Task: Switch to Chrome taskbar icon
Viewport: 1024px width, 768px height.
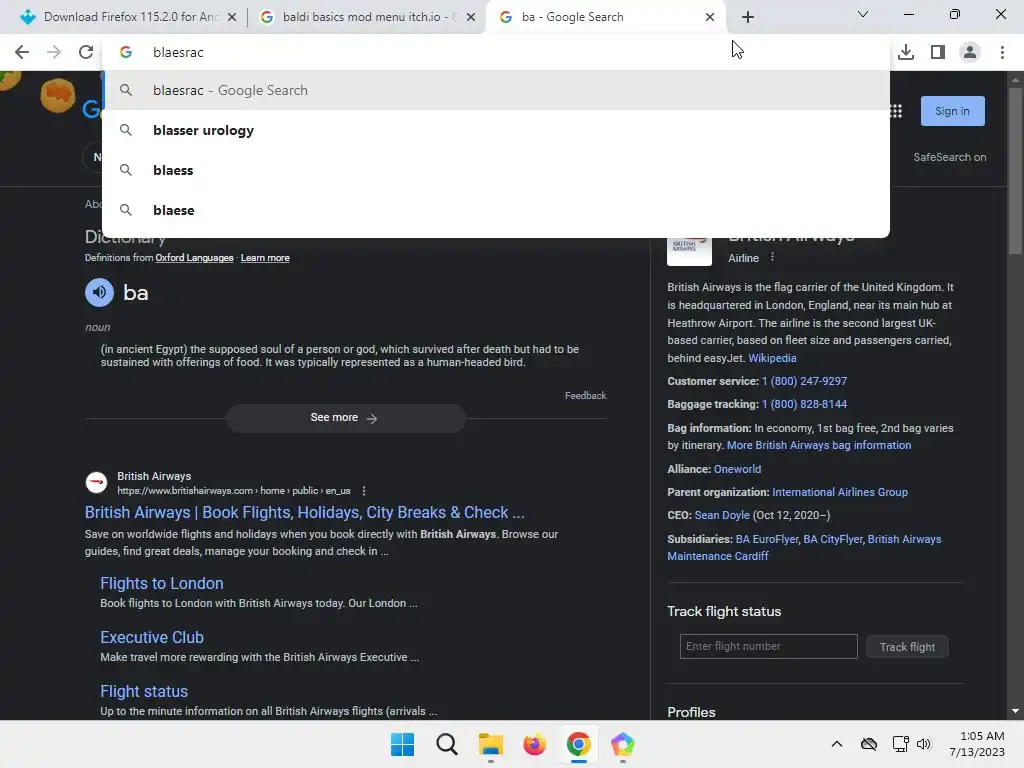Action: 579,744
